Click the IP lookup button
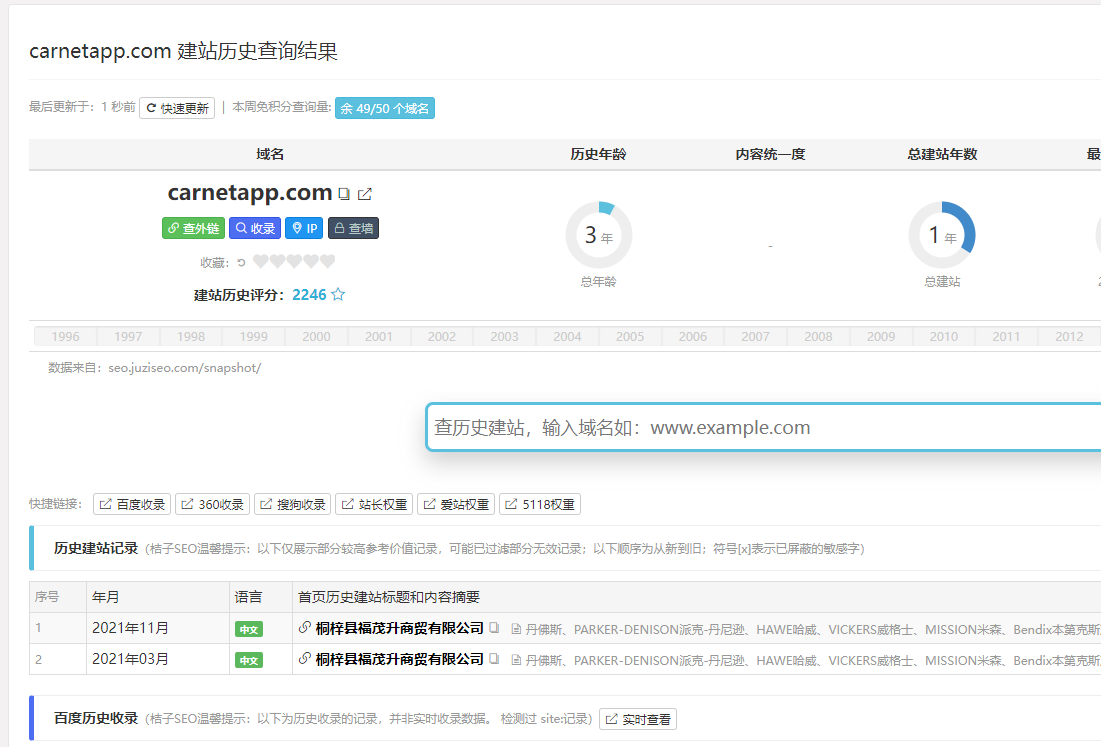Viewport: 1101px width, 747px height. pyautogui.click(x=304, y=228)
